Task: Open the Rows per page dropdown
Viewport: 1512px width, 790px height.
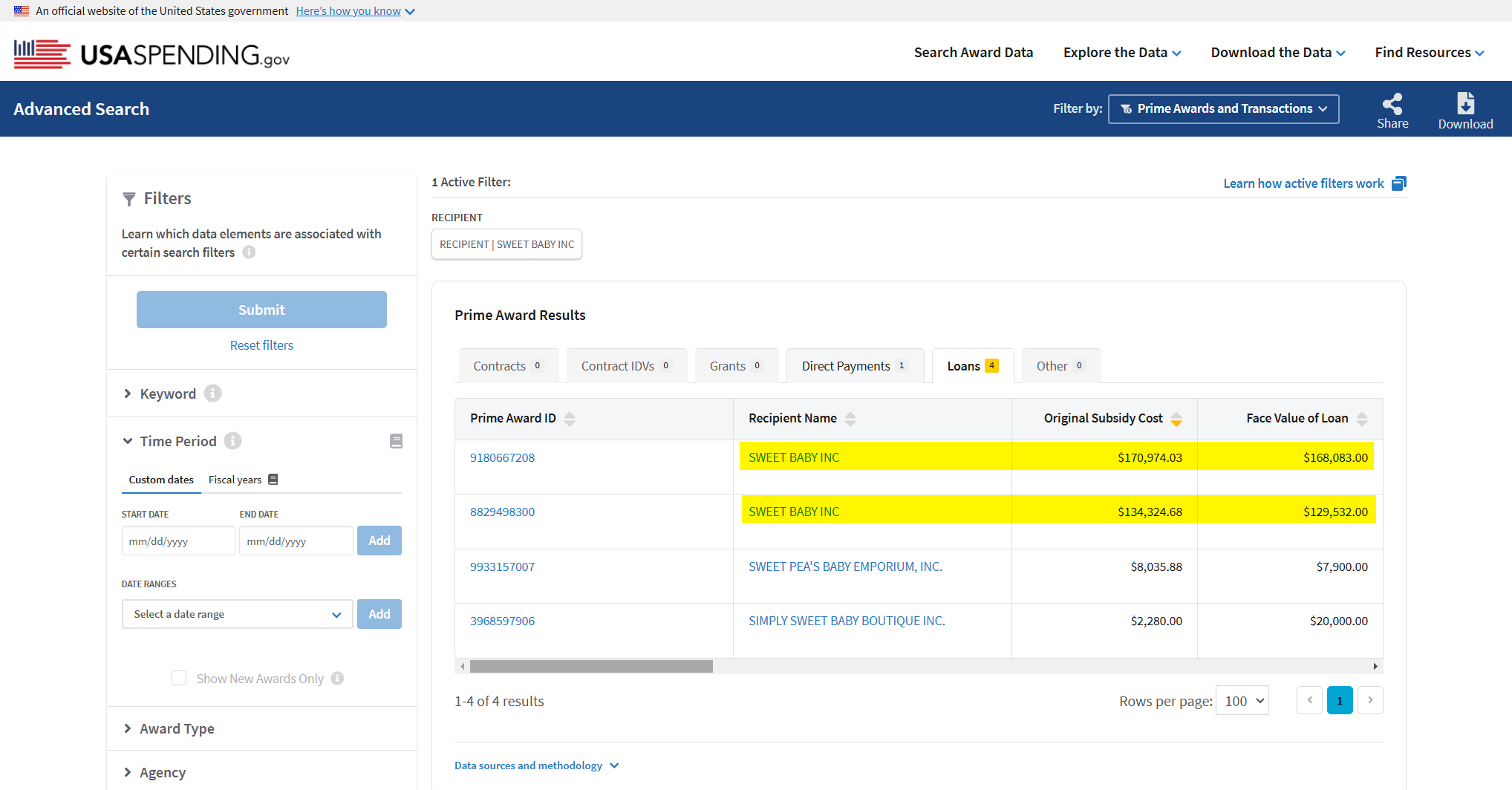Action: point(1242,701)
